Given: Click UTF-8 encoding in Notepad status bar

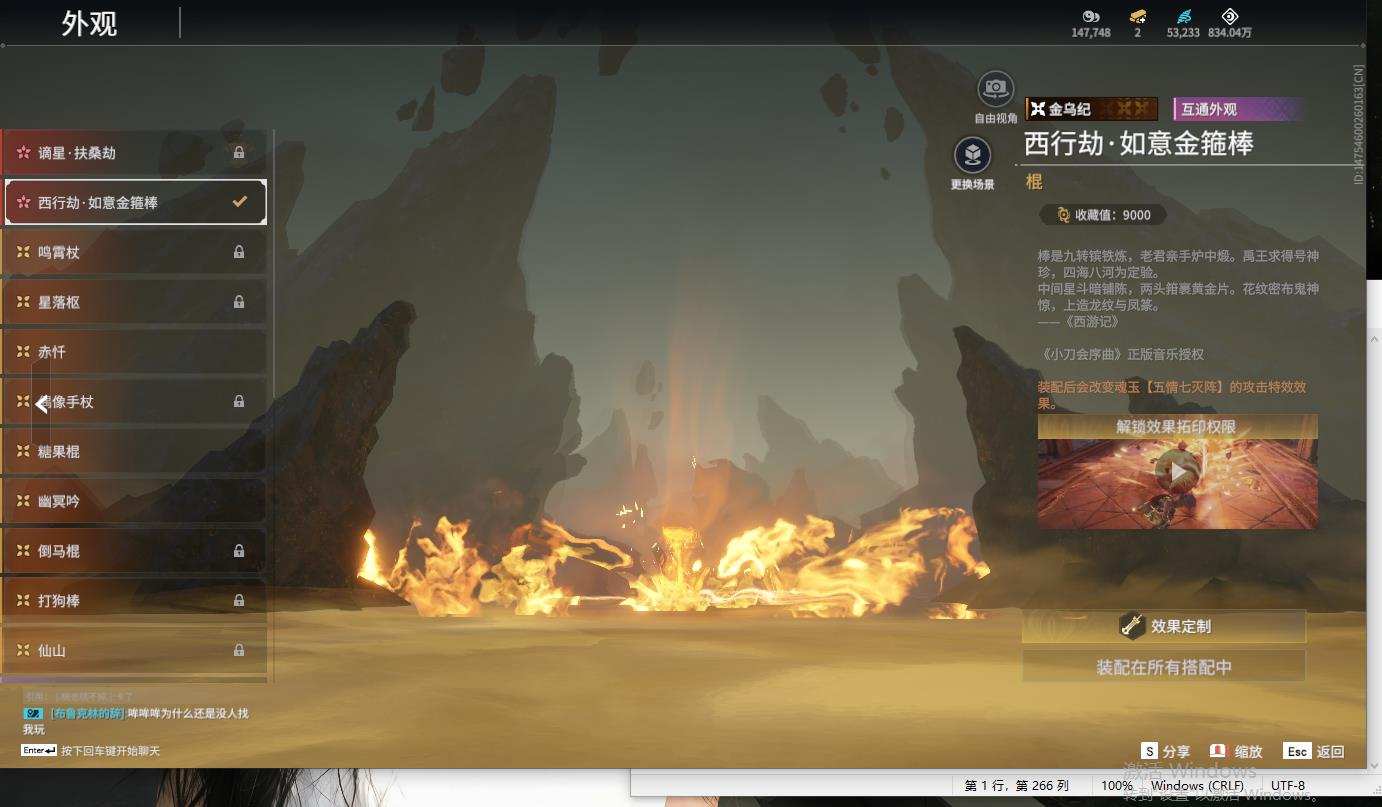Looking at the screenshot, I should tap(1289, 786).
